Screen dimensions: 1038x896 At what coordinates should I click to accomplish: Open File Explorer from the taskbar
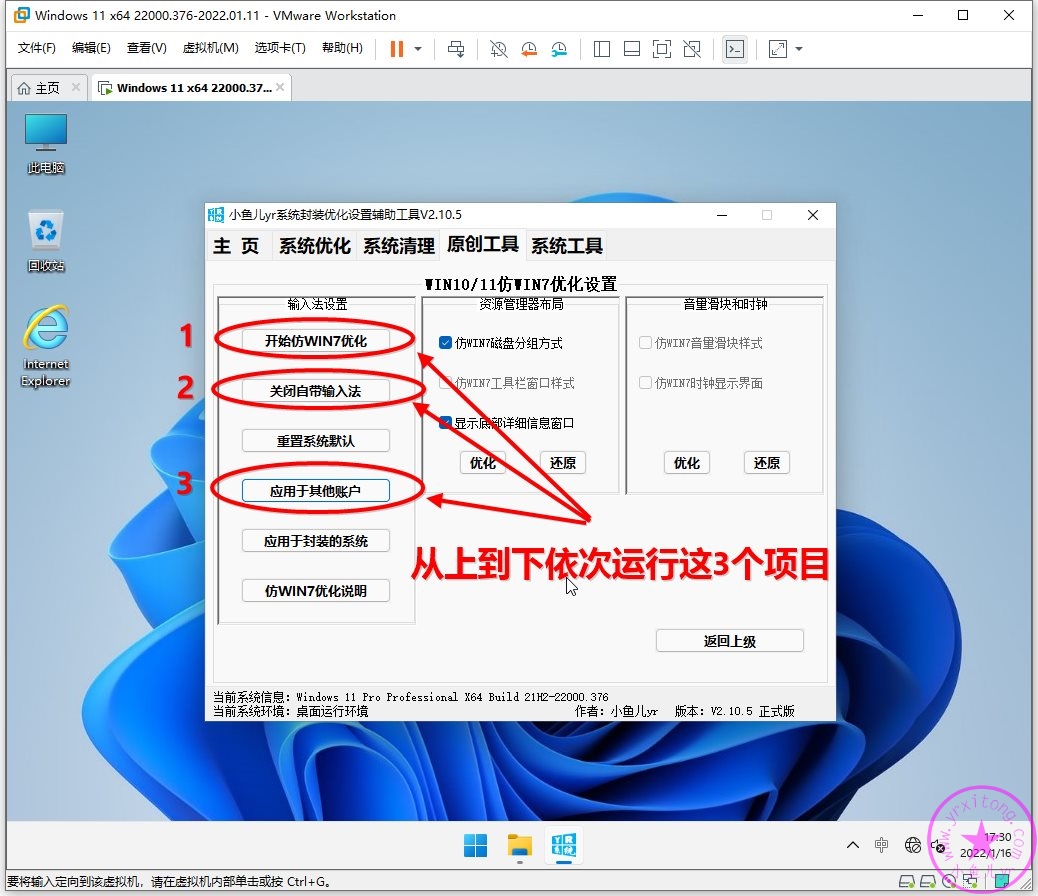(520, 846)
